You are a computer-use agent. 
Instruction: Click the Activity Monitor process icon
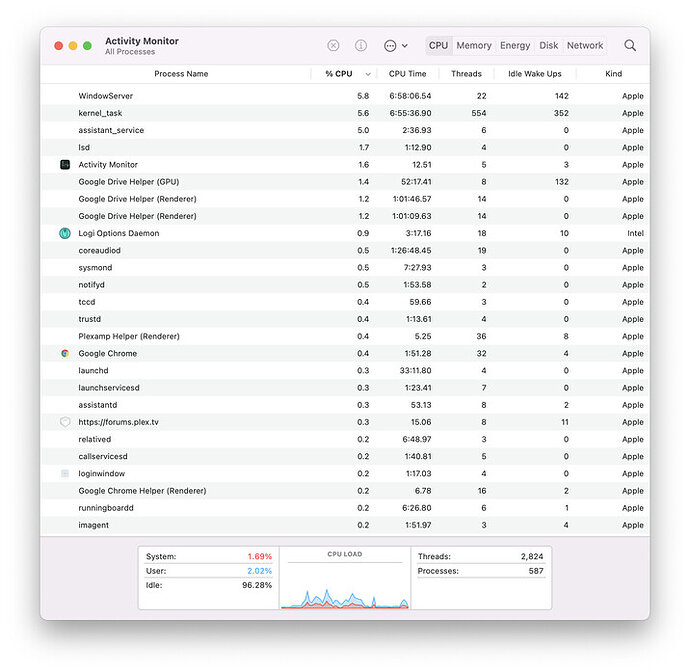pyautogui.click(x=65, y=165)
